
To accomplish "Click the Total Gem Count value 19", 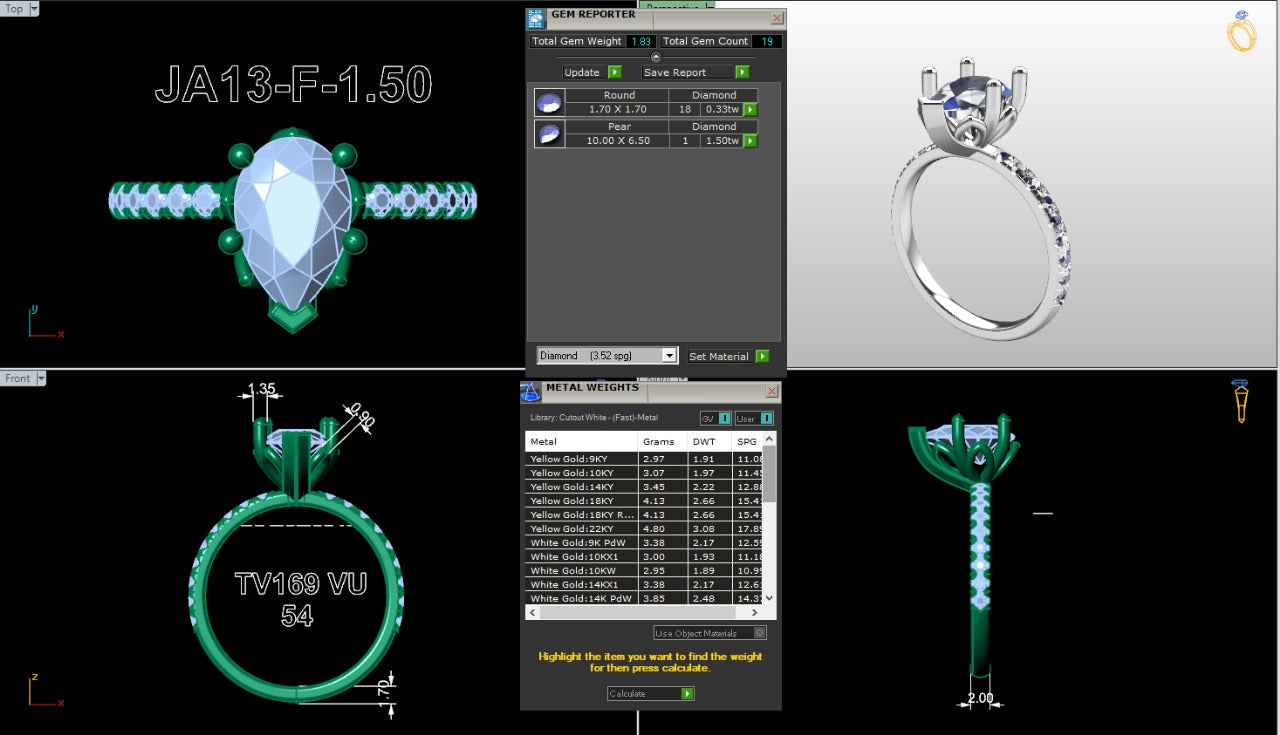I will pyautogui.click(x=767, y=41).
